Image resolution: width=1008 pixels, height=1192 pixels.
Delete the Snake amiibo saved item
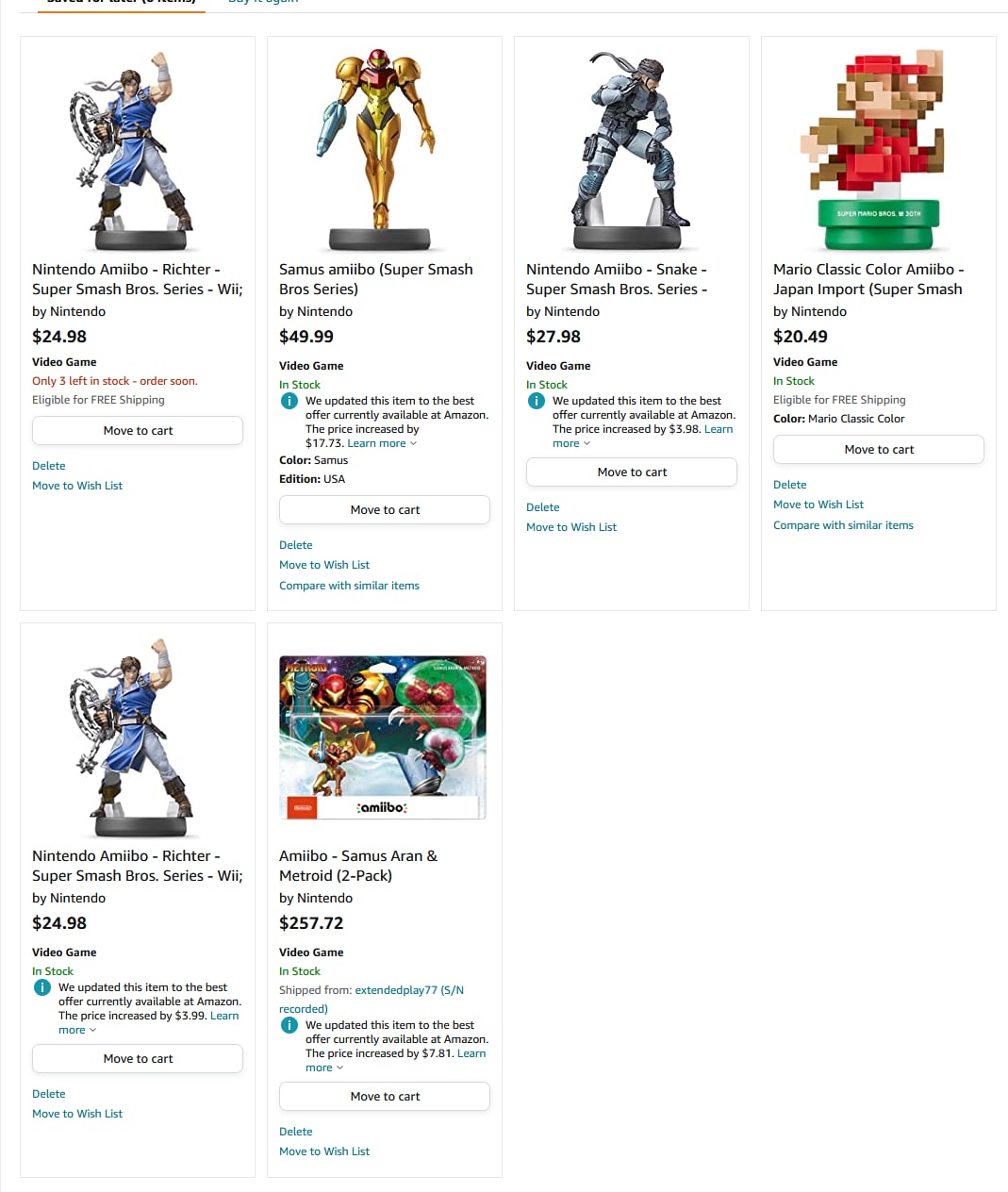point(542,507)
